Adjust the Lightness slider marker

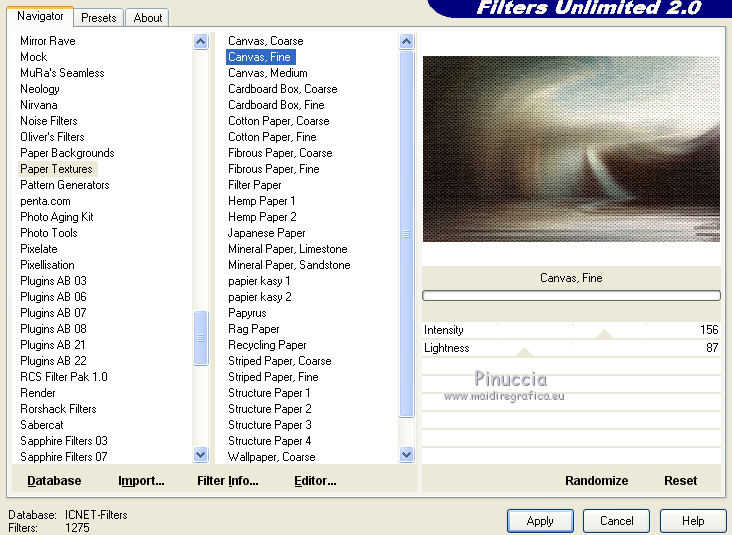pyautogui.click(x=524, y=352)
